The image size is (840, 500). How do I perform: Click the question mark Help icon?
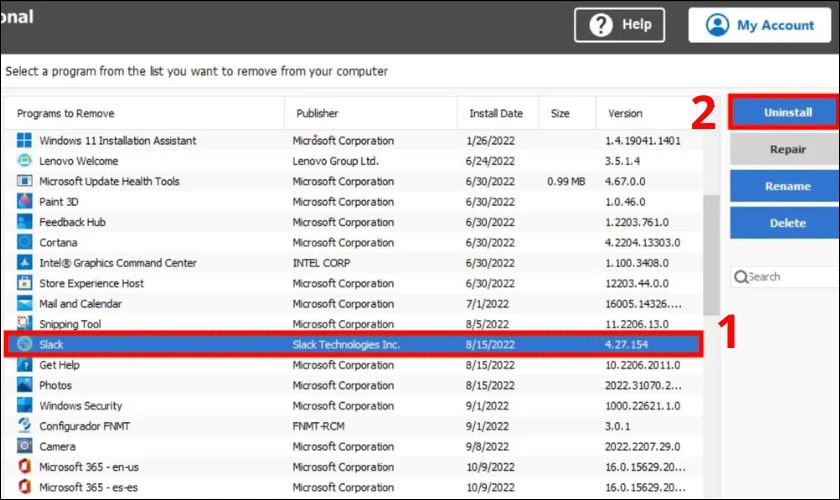coord(601,25)
